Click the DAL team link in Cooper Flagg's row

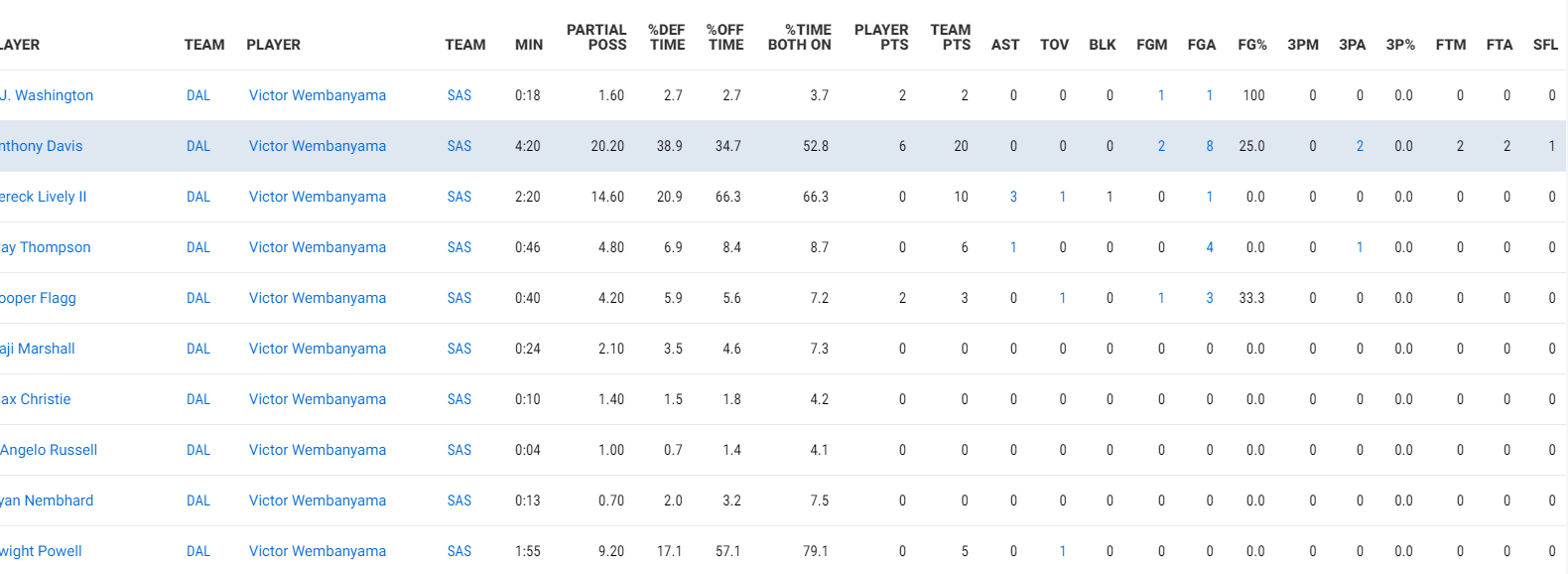click(x=198, y=298)
